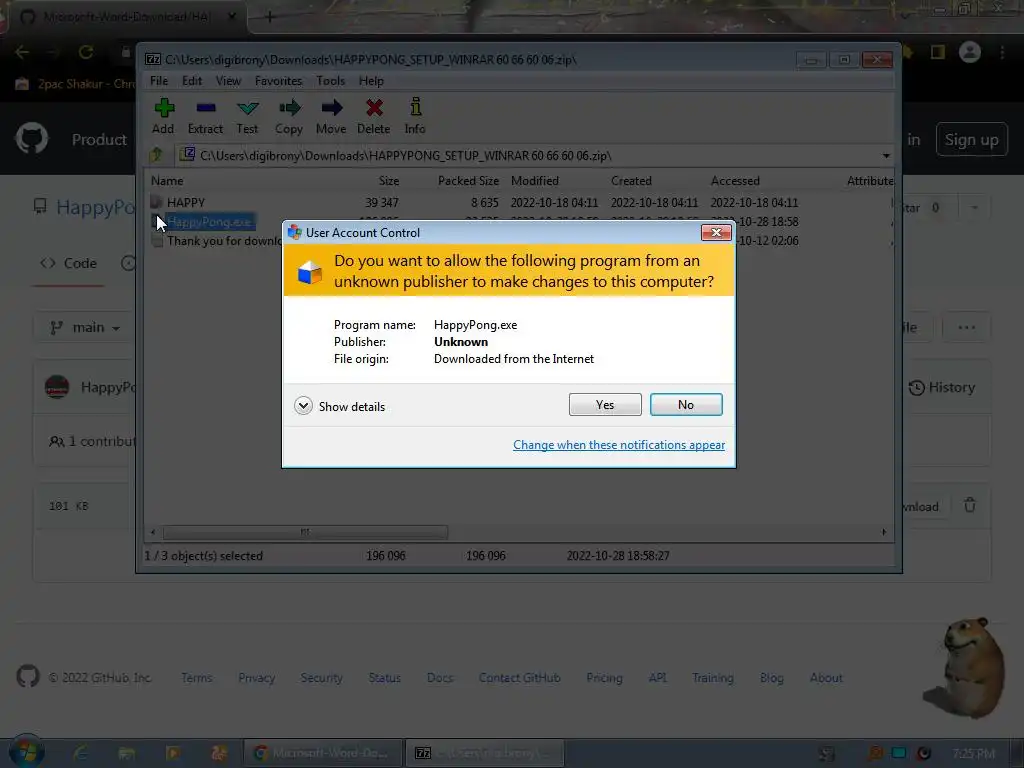Click GitHub logo in browser page header
Screen dimensions: 1024x768
pos(32,138)
